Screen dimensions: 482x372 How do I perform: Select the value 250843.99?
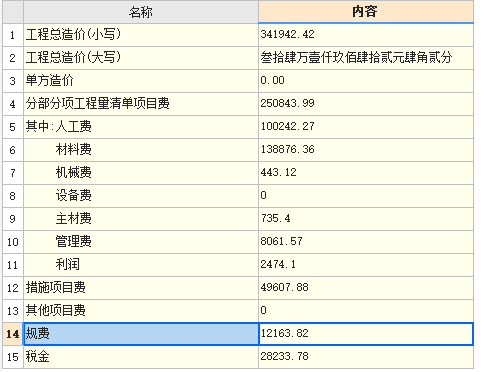click(x=366, y=104)
